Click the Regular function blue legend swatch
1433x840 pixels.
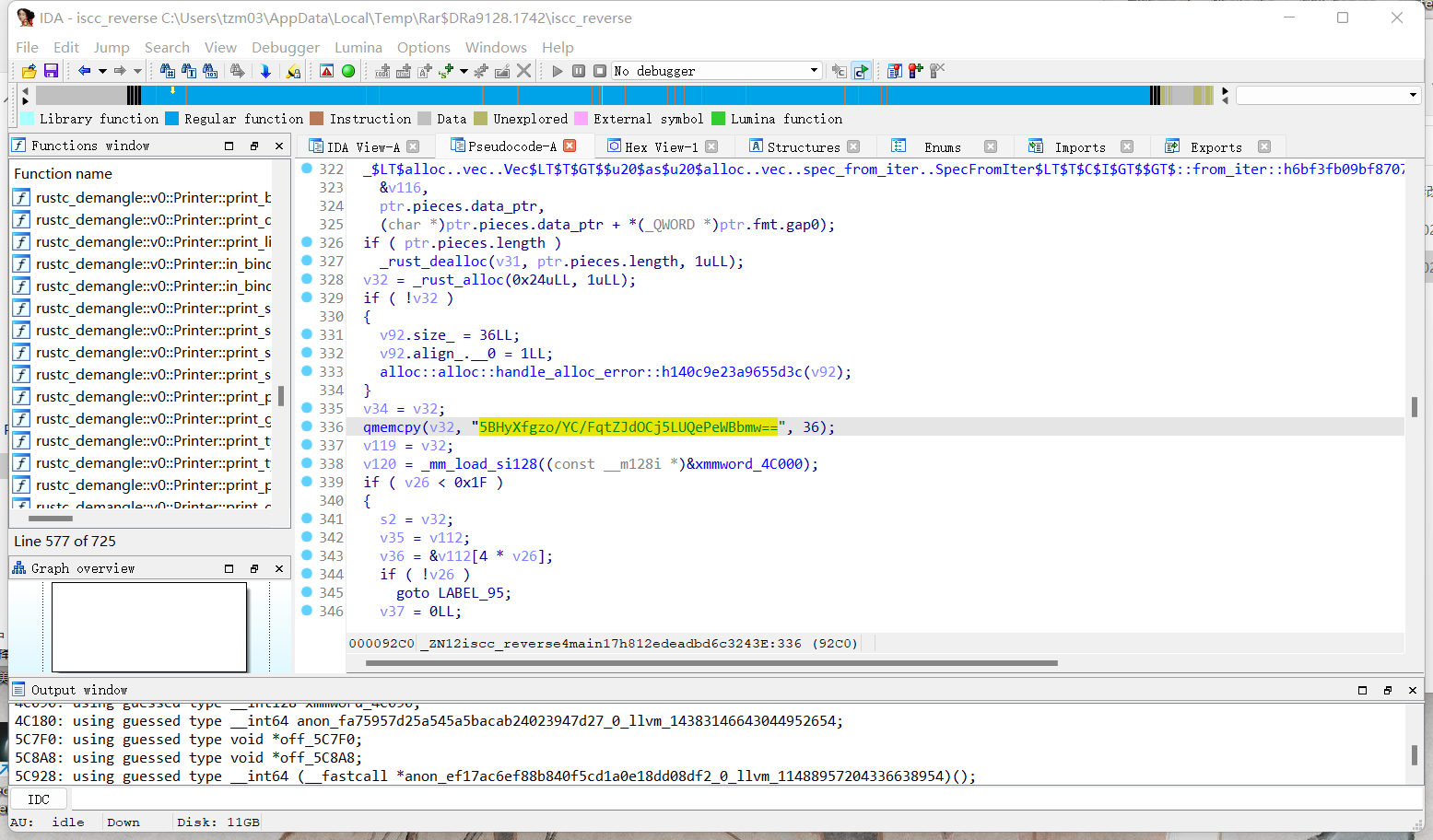pyautogui.click(x=171, y=119)
